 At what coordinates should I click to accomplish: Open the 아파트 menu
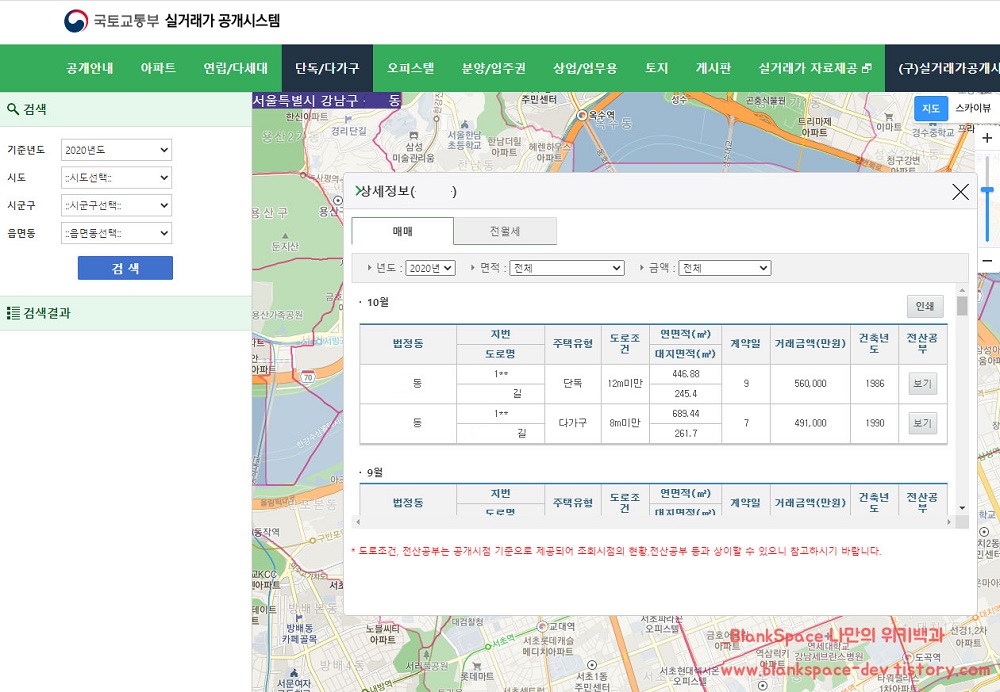point(158,68)
